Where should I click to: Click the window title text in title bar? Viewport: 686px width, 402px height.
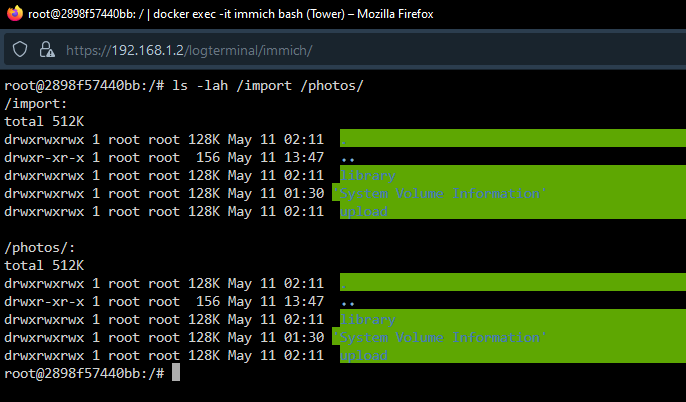(x=231, y=14)
